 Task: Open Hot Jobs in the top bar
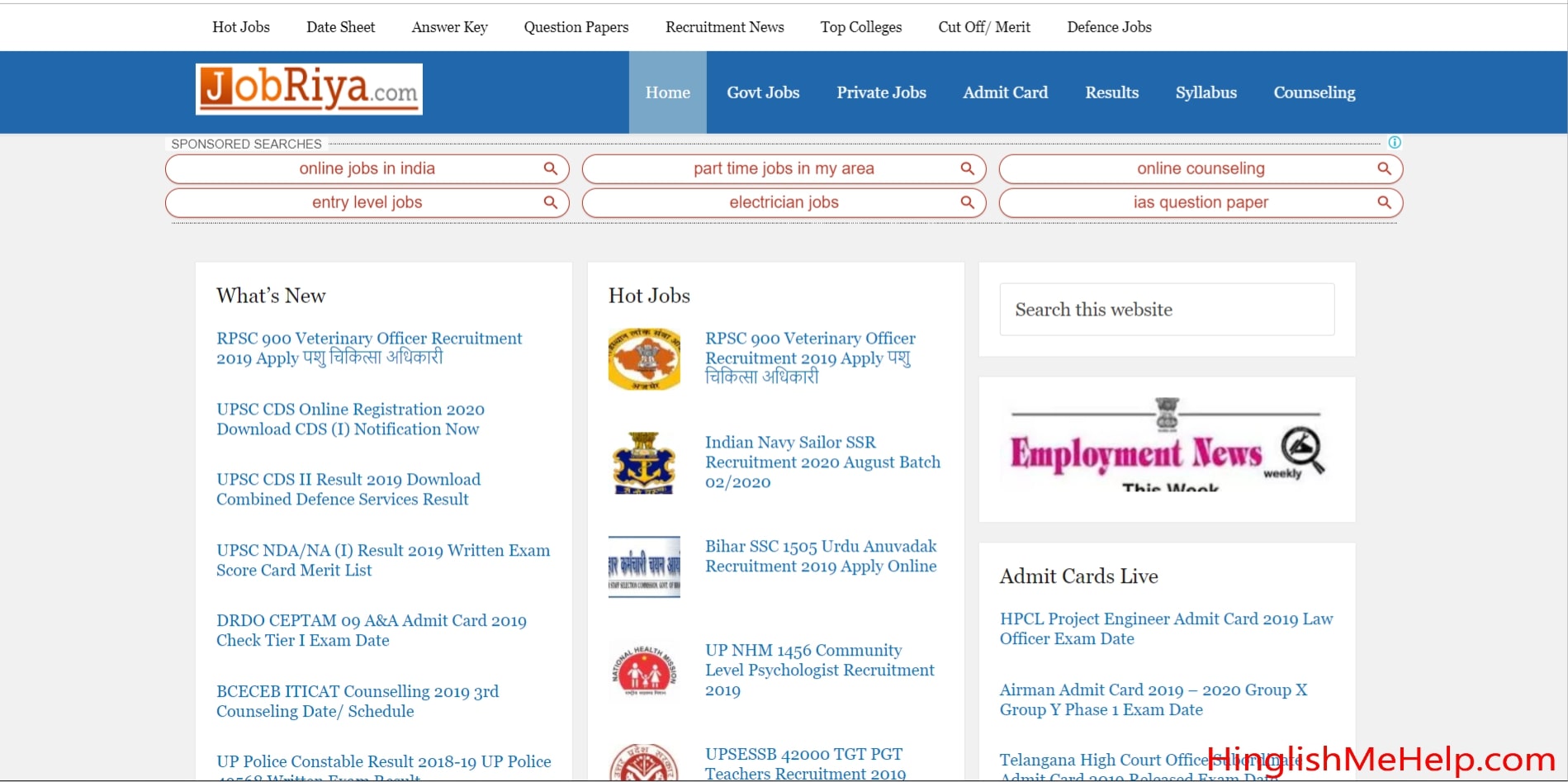tap(241, 27)
